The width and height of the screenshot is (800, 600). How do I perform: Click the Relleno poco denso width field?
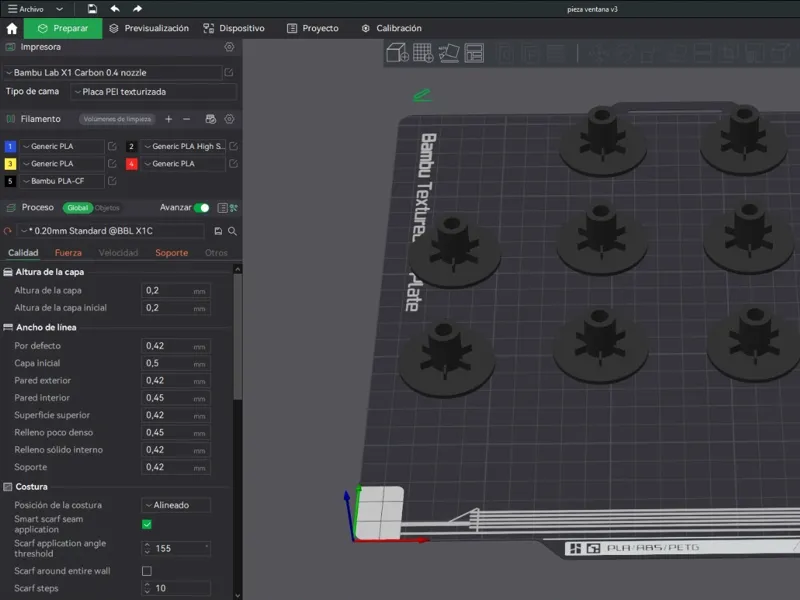click(176, 433)
